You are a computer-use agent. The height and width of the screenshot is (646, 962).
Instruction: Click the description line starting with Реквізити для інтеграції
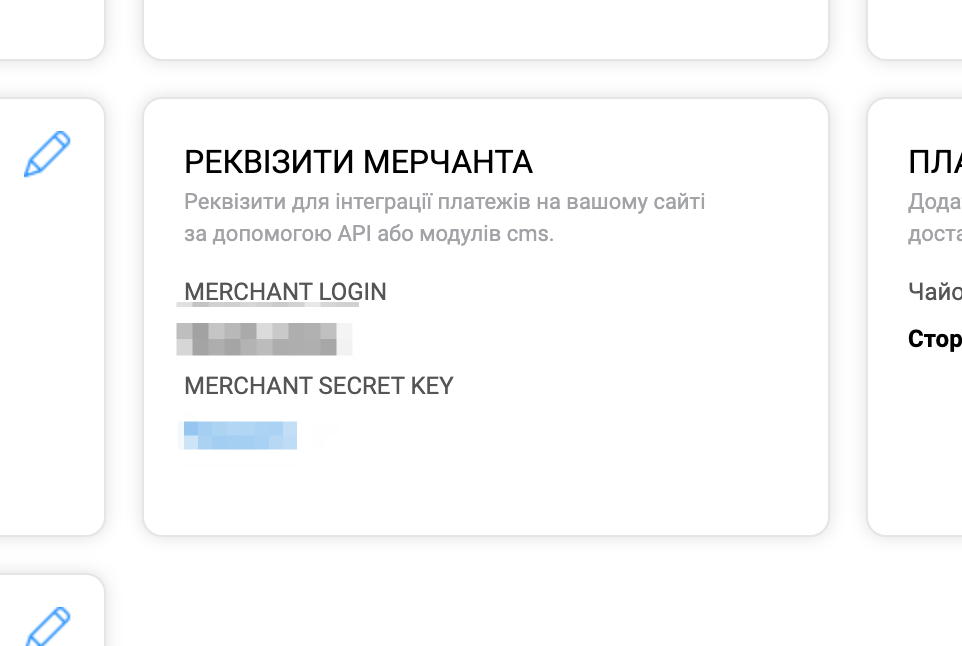445,202
